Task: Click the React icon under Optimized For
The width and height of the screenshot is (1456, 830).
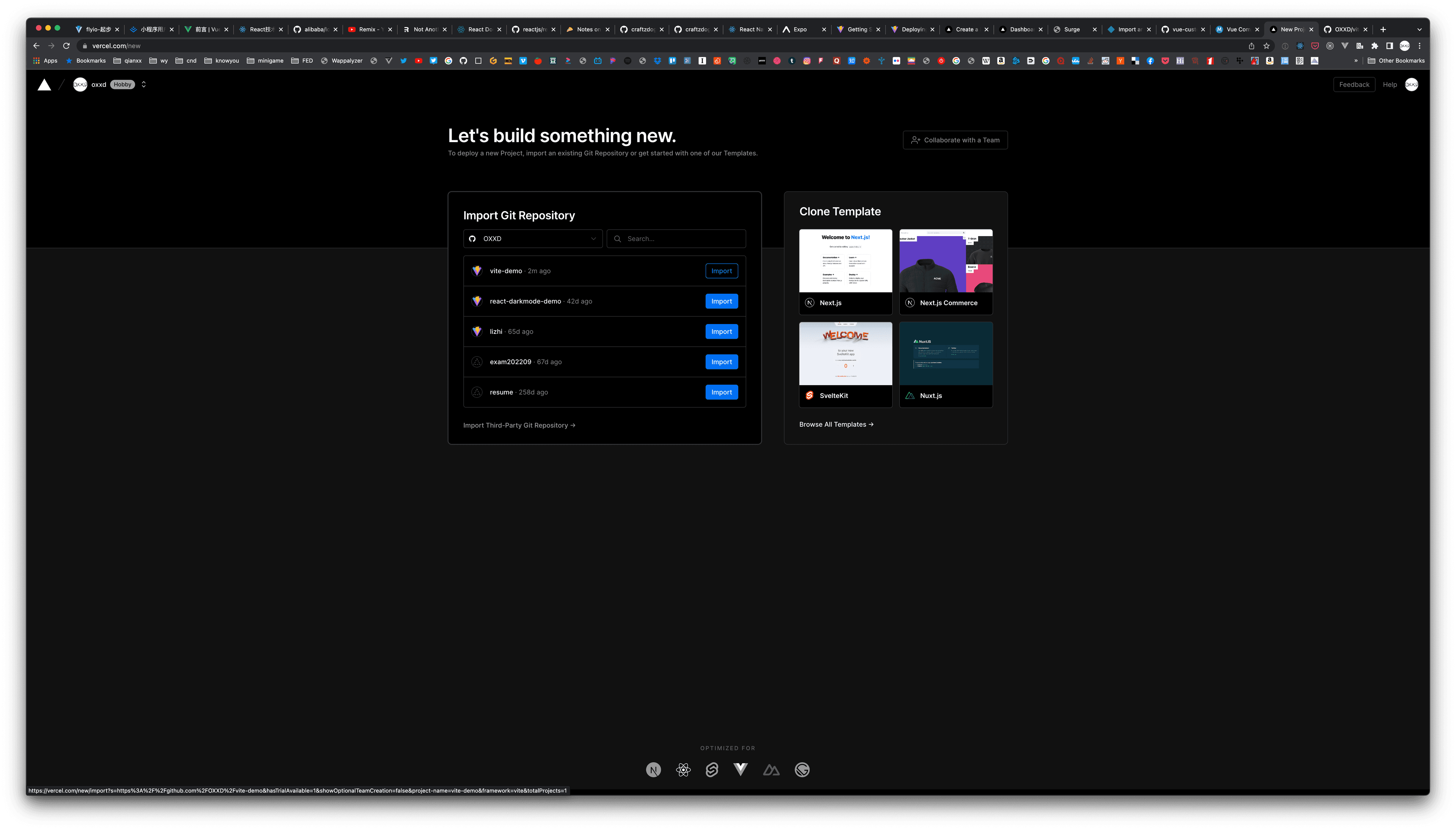Action: pyautogui.click(x=682, y=770)
